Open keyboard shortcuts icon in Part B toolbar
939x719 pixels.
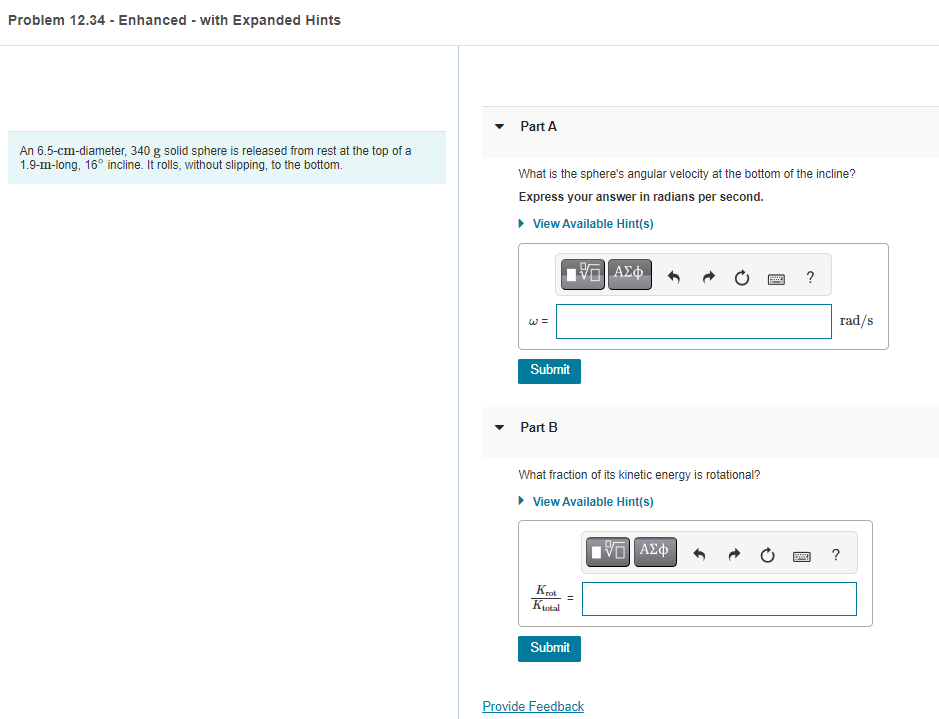click(801, 554)
